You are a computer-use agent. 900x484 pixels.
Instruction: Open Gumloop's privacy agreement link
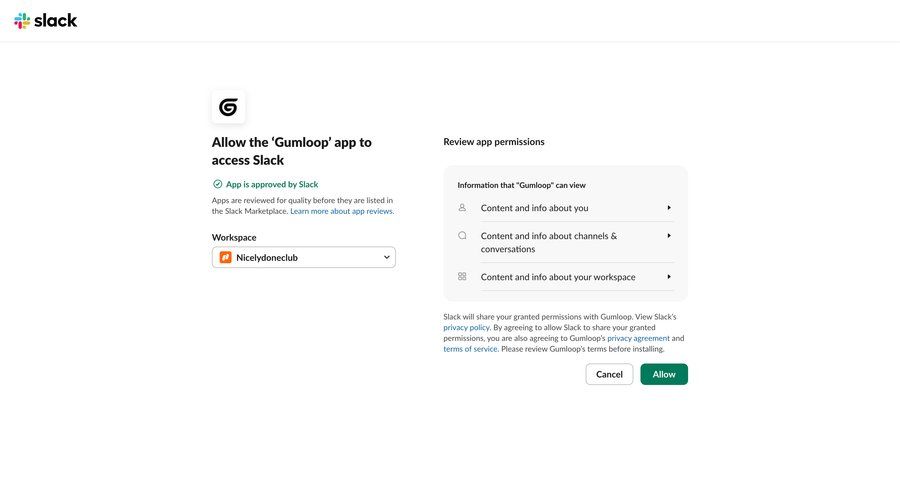click(x=638, y=338)
